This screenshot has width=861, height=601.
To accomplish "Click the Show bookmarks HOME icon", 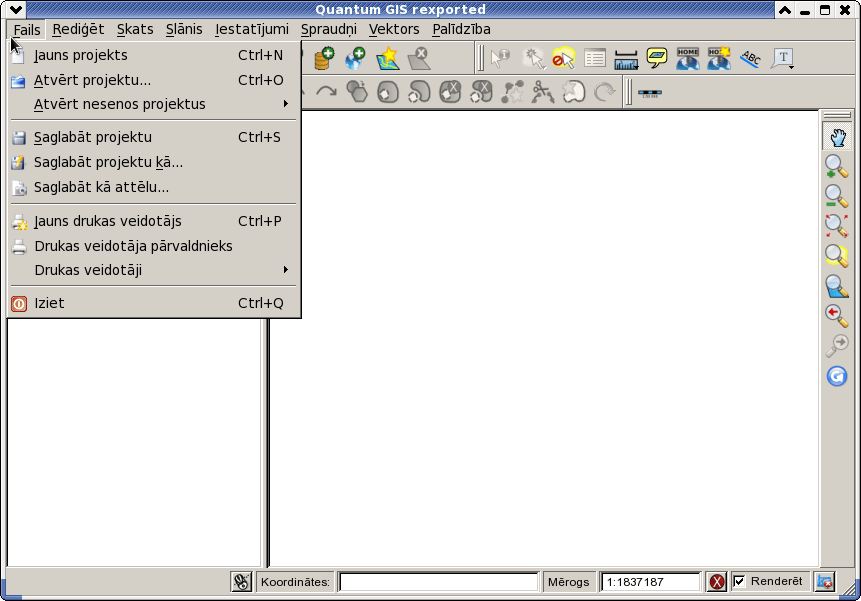I will [687, 58].
